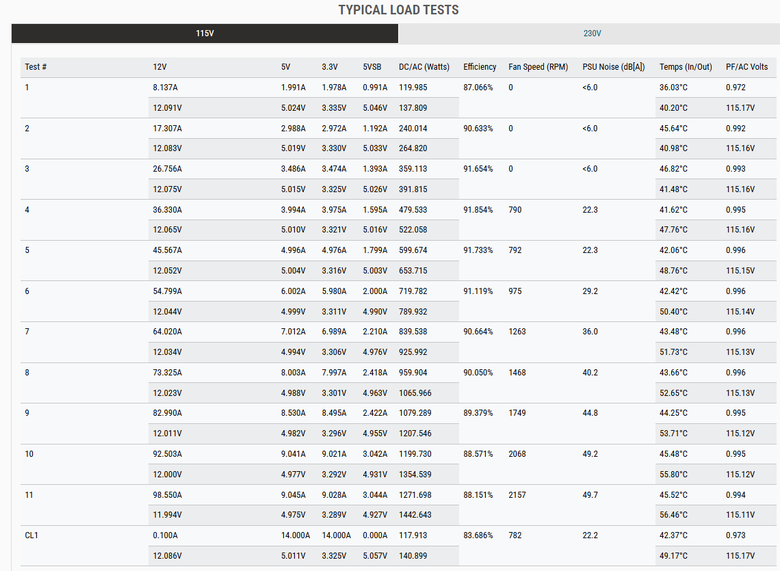Click the 5VSB column header
Viewport: 780px width, 571px height.
coord(372,67)
